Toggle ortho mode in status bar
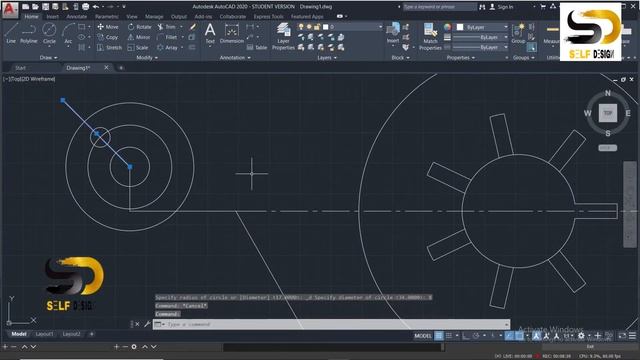 [x=466, y=336]
